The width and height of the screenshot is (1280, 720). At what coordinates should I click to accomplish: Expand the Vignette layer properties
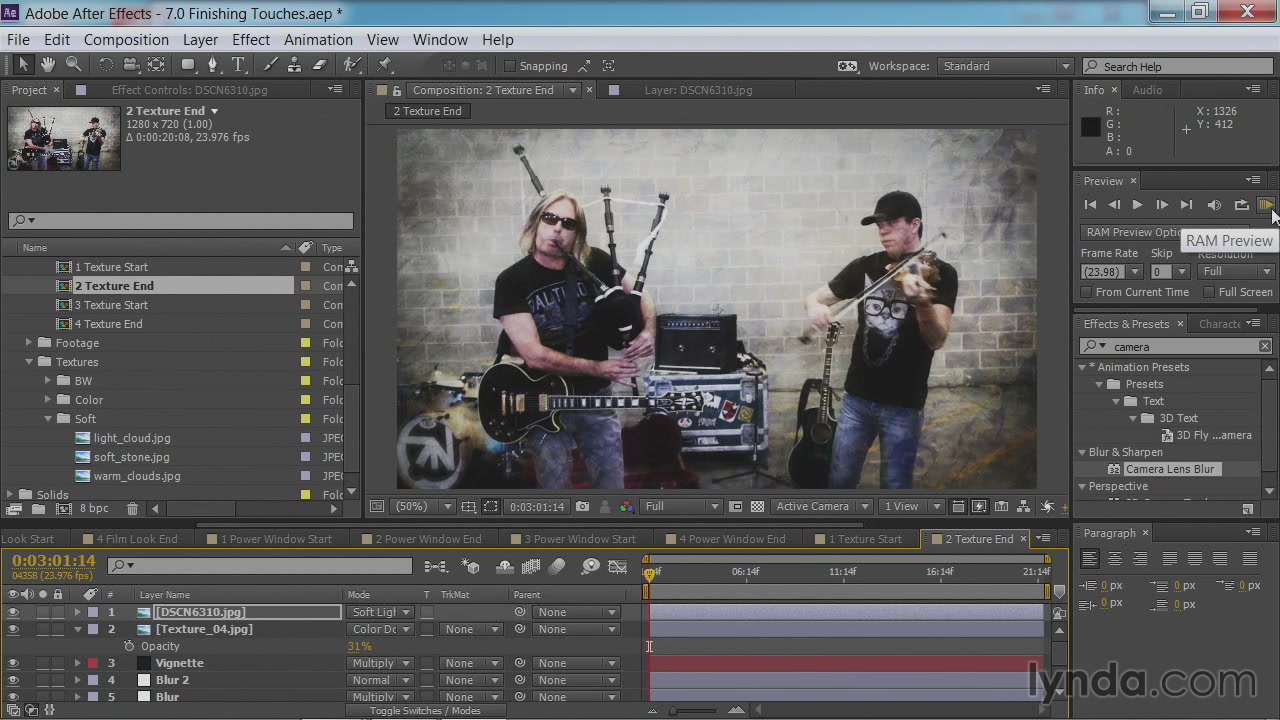tap(77, 663)
